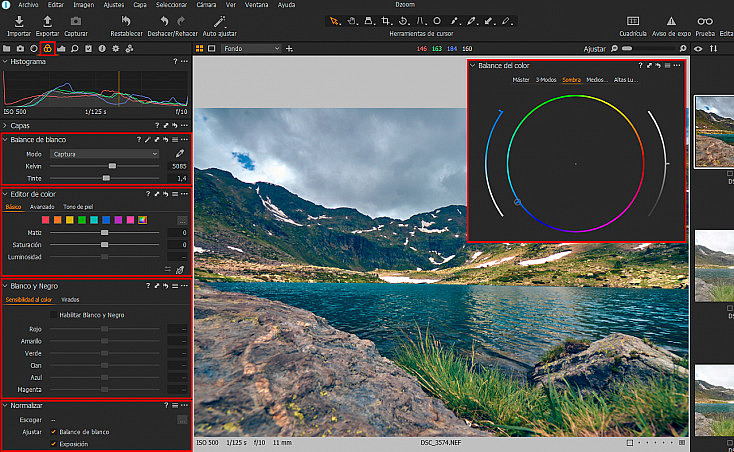
Task: Click the Ajustar zoom-to-fit label
Action: click(595, 49)
